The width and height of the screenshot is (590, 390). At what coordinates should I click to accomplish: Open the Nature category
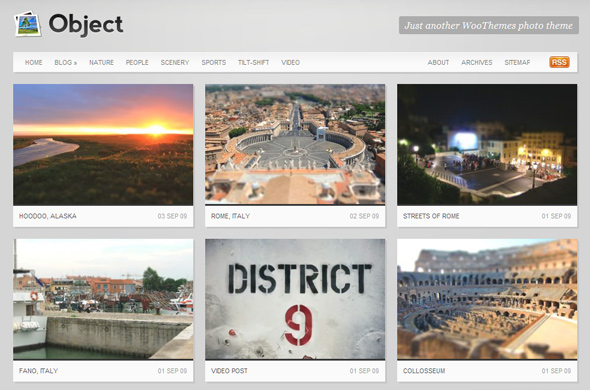(101, 62)
